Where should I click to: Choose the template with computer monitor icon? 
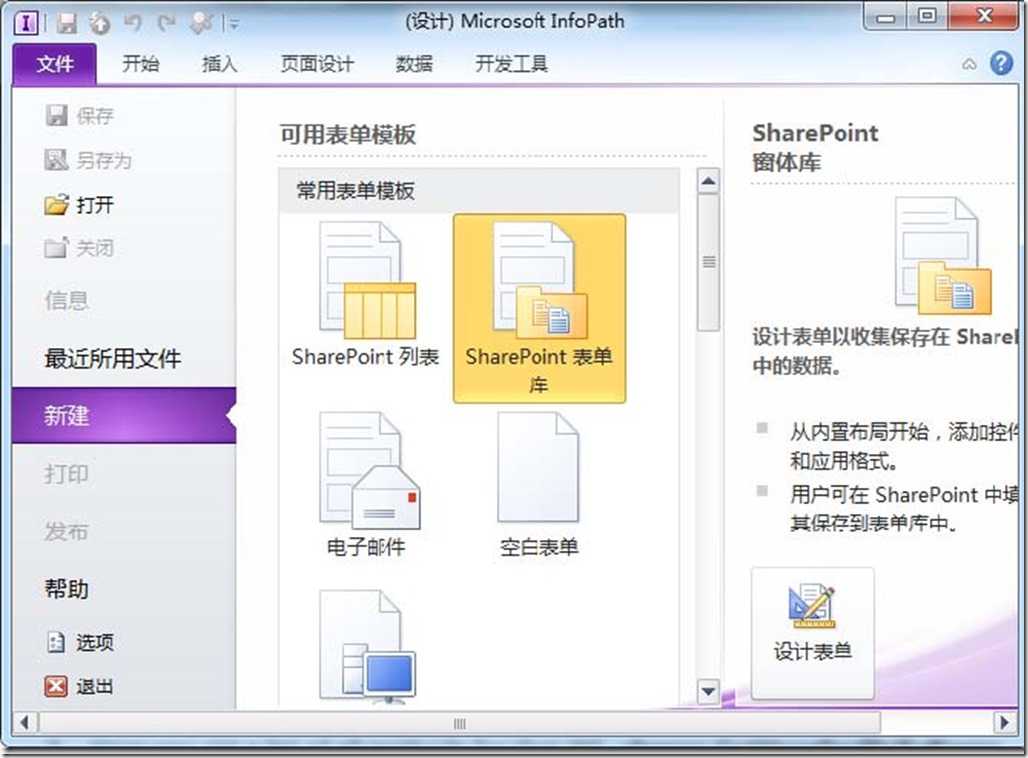[x=367, y=646]
